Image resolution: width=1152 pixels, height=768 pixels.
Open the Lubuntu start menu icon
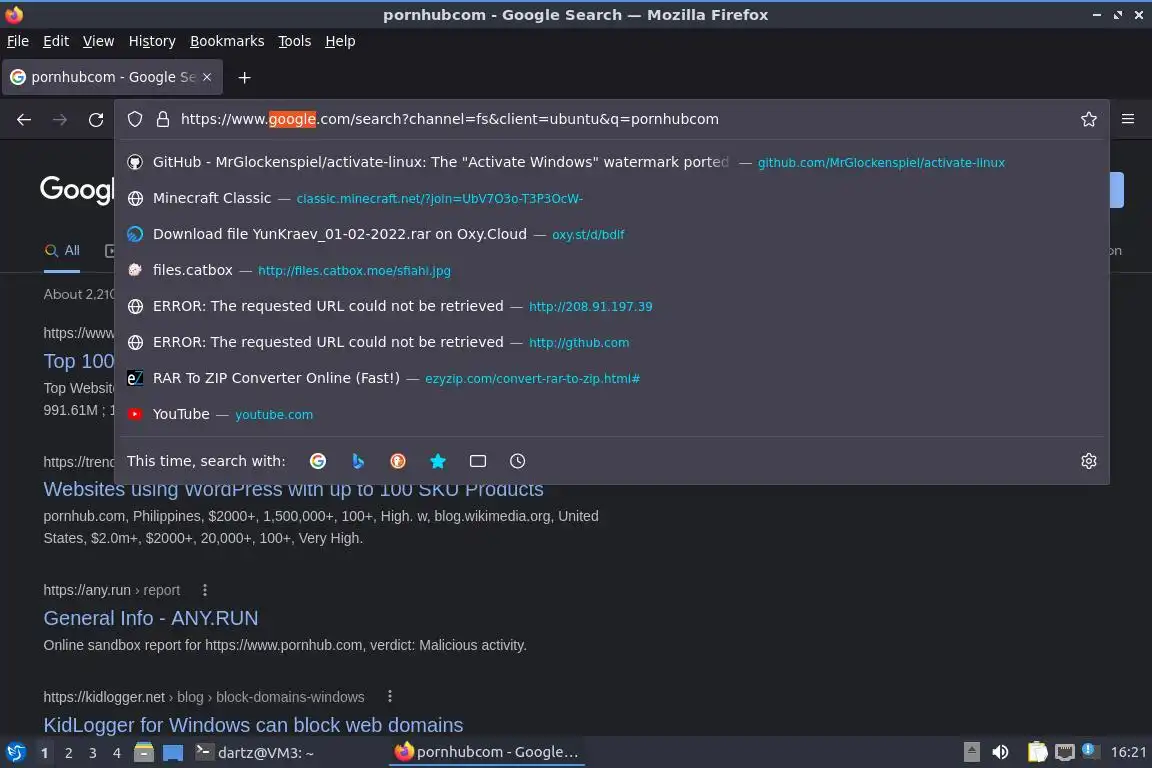tap(15, 753)
